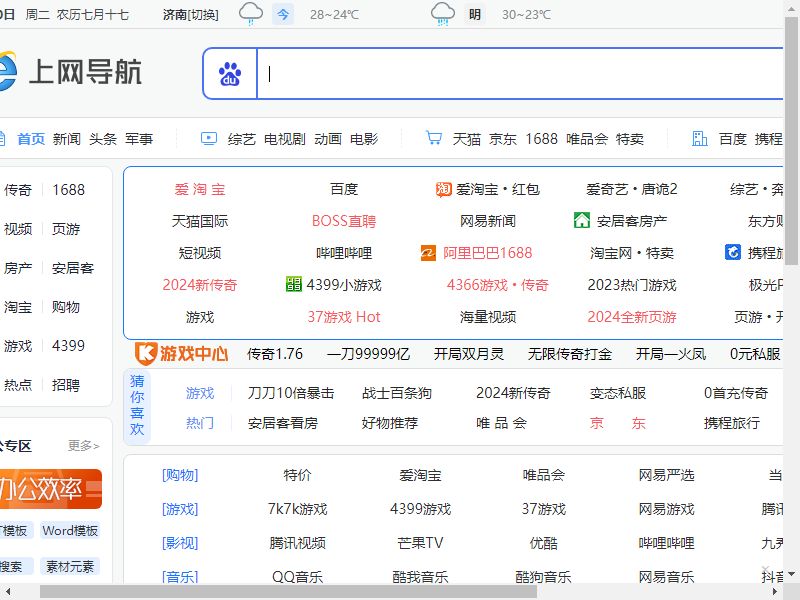
Task: Open the 携程旅行 link
Action: (x=732, y=423)
